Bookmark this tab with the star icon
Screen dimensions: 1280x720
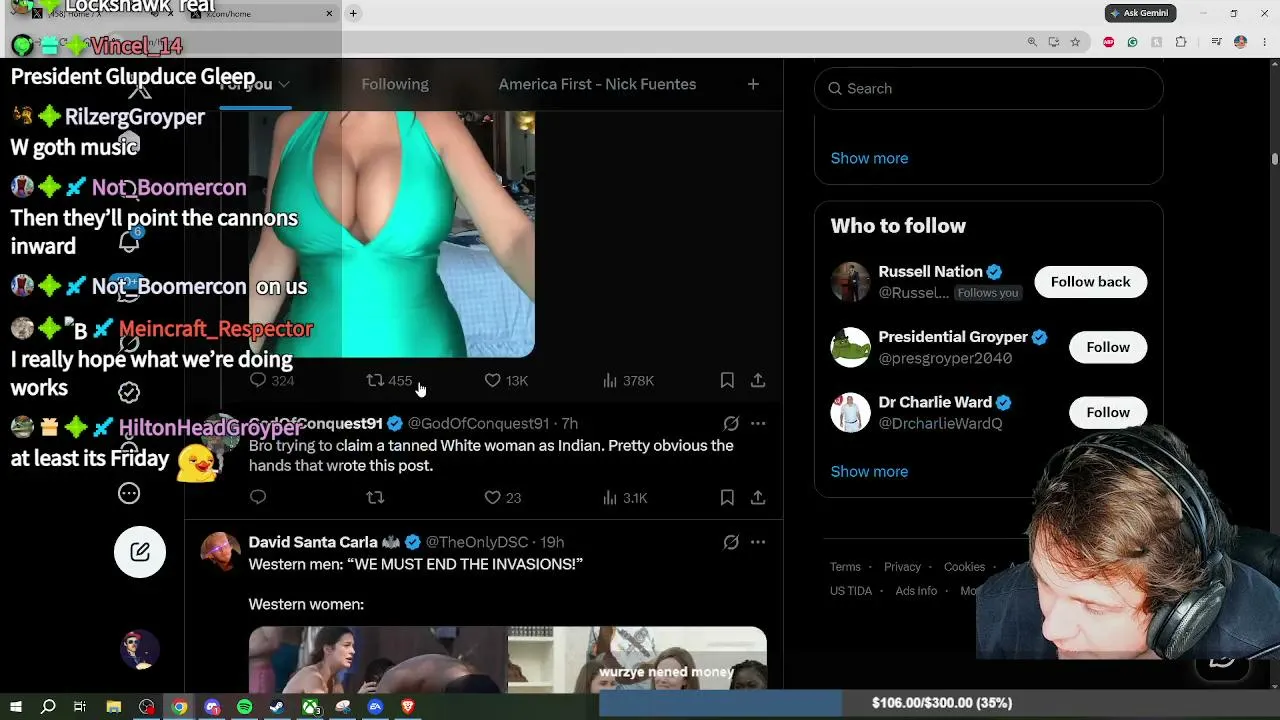[x=1075, y=42]
